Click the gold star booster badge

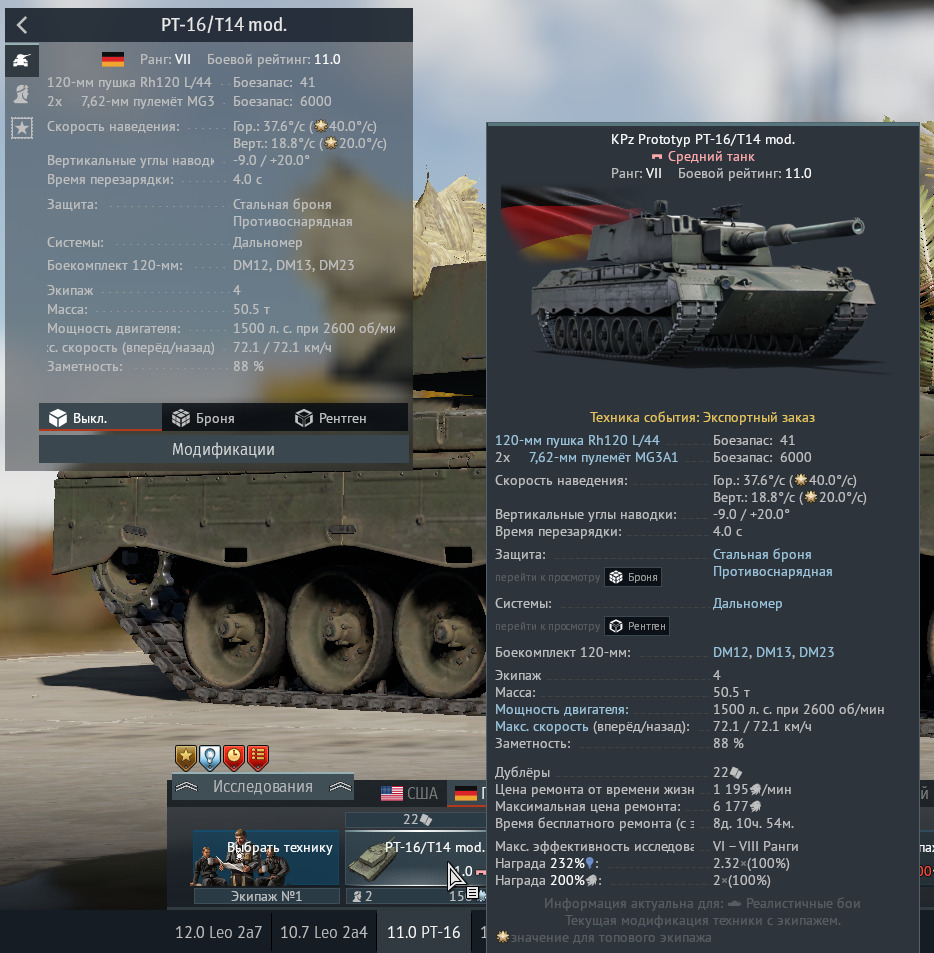[186, 757]
